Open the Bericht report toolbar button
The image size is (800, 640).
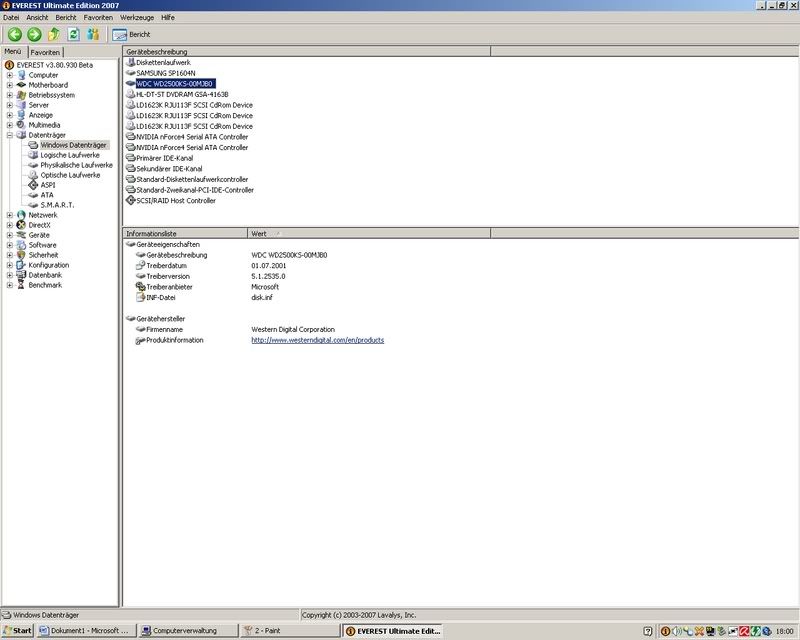click(131, 34)
